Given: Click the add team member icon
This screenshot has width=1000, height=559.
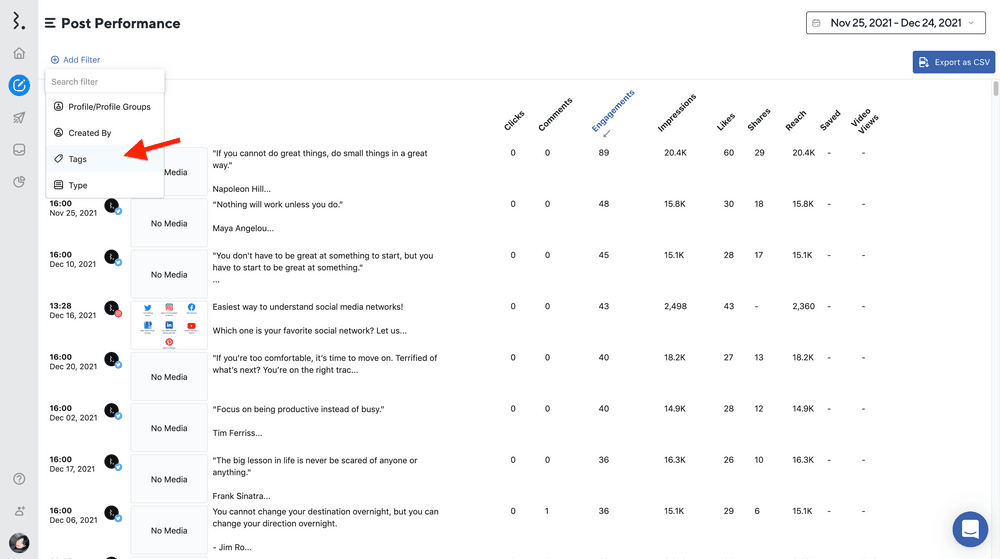Looking at the screenshot, I should pyautogui.click(x=19, y=511).
